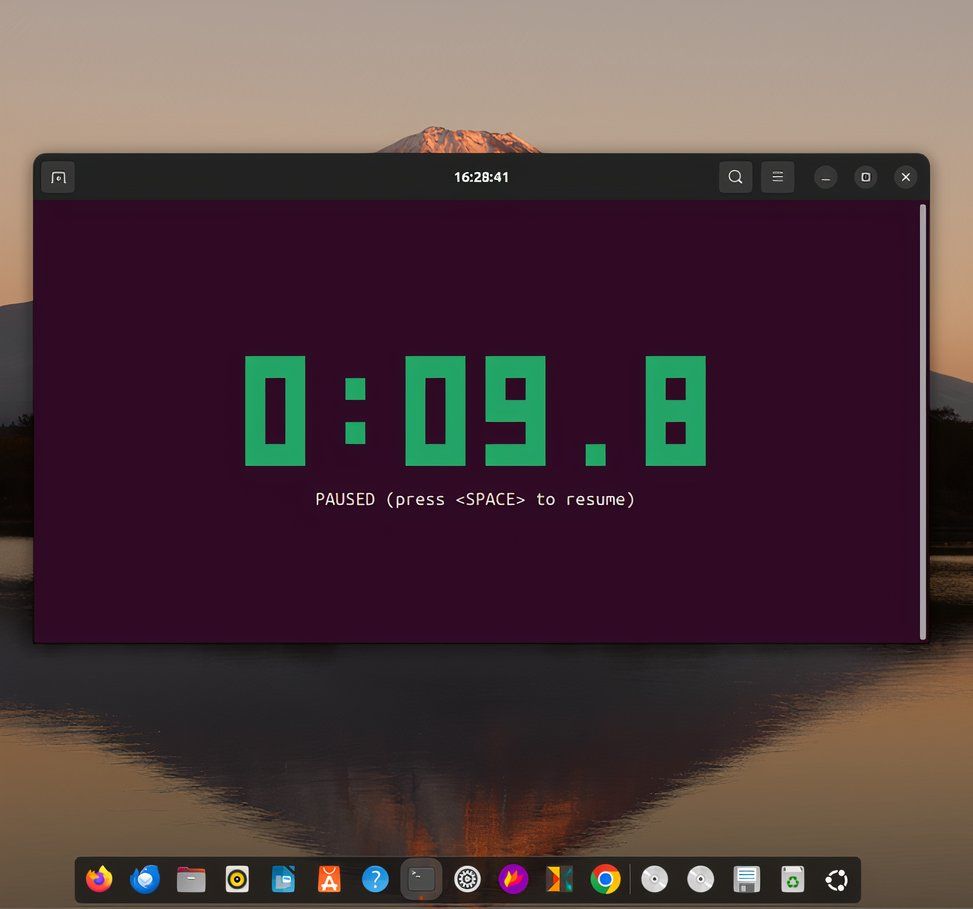The image size is (973, 909).
Task: Click the PAUSED (press <SPACE> to resume) message
Action: click(x=475, y=499)
